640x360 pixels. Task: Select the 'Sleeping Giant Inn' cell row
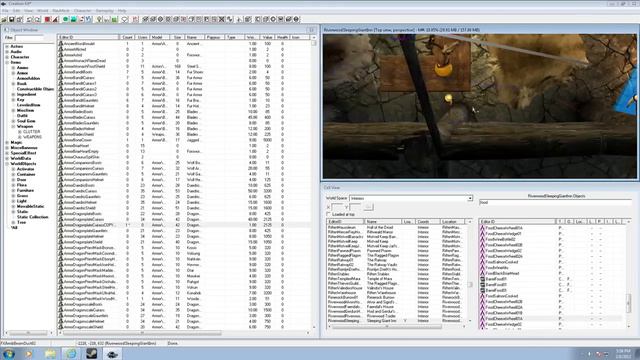[396, 321]
